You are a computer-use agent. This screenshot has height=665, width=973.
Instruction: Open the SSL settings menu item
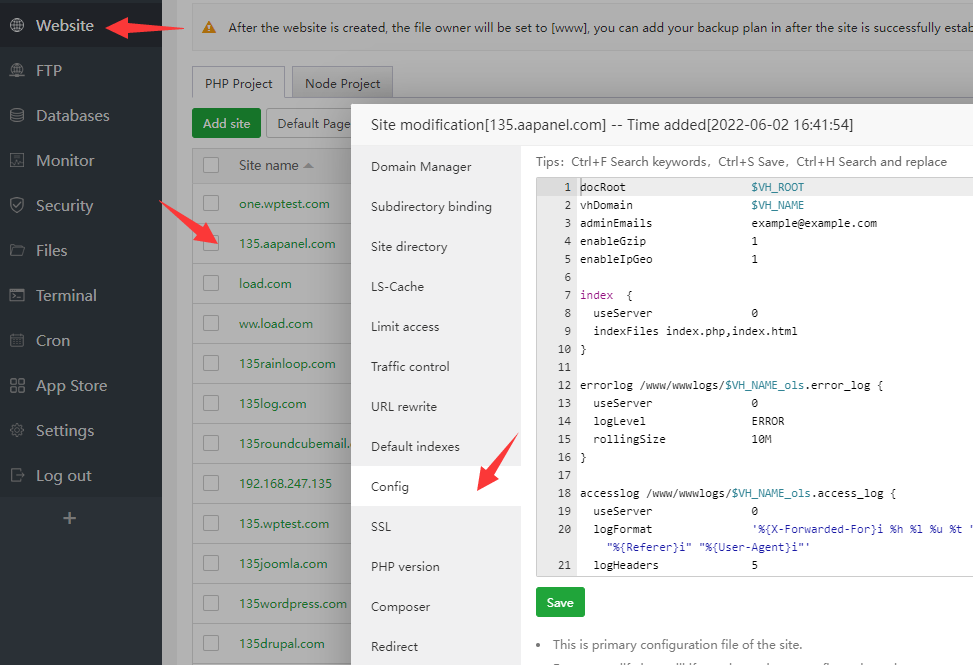pyautogui.click(x=381, y=526)
